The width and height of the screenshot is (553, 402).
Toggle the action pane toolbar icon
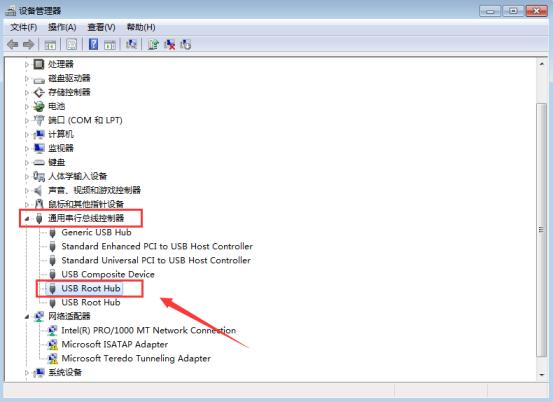110,45
